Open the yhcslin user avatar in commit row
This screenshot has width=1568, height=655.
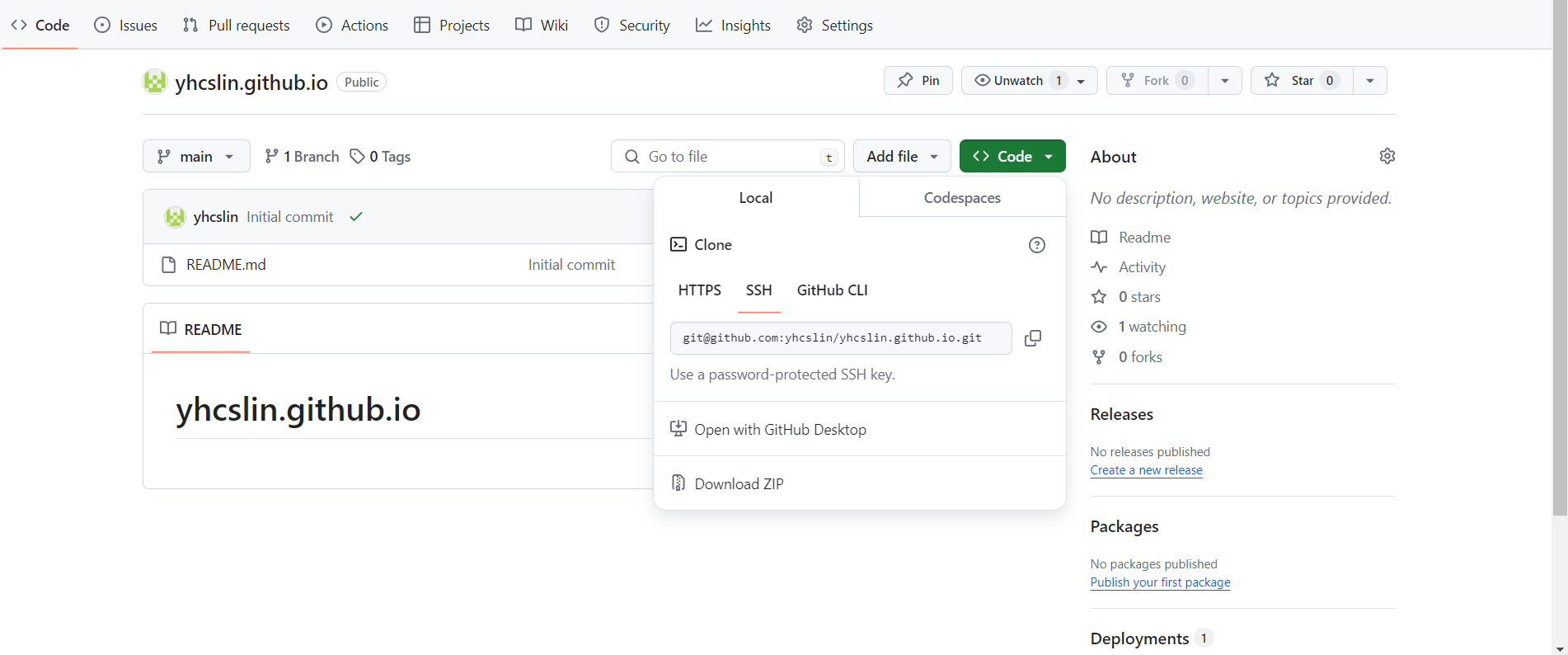coord(175,217)
